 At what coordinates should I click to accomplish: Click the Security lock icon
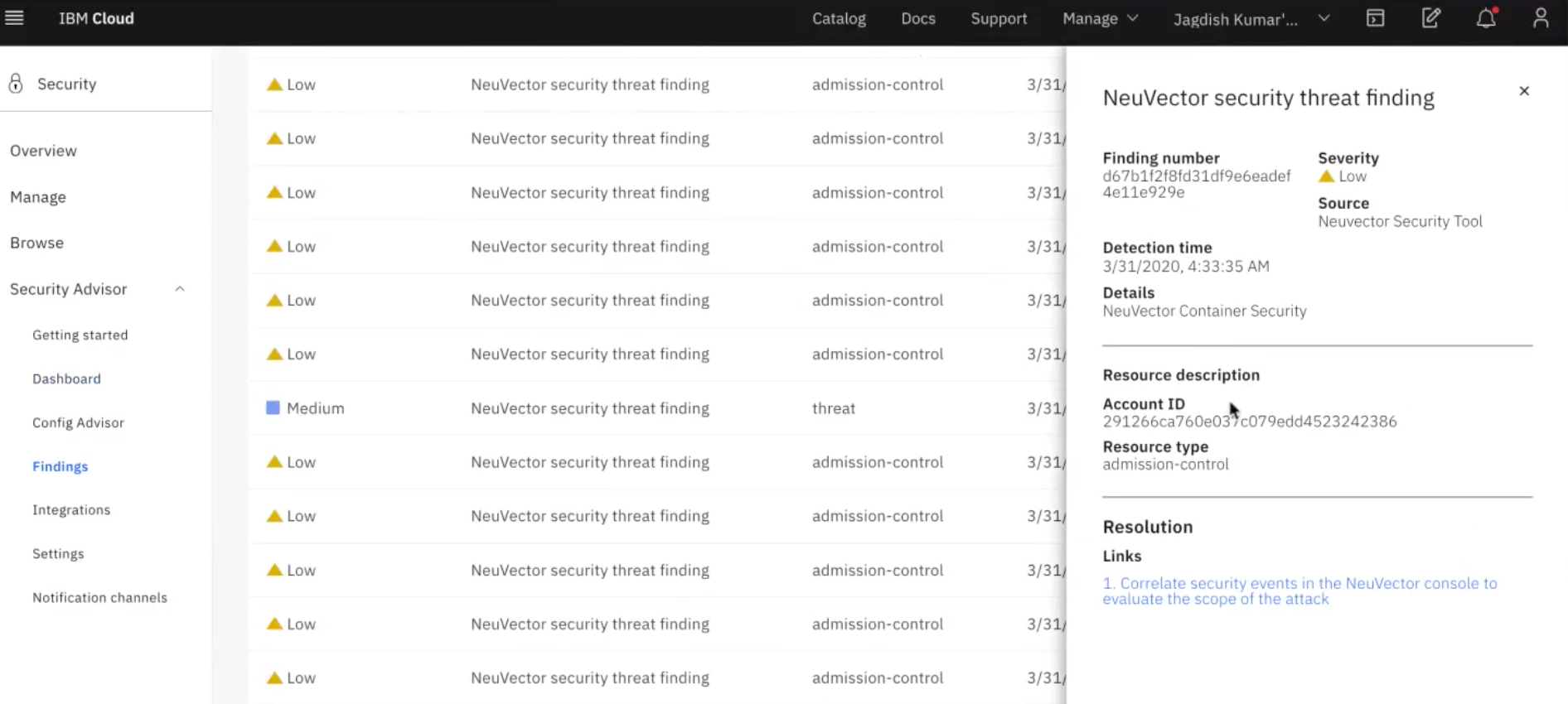pos(16,84)
